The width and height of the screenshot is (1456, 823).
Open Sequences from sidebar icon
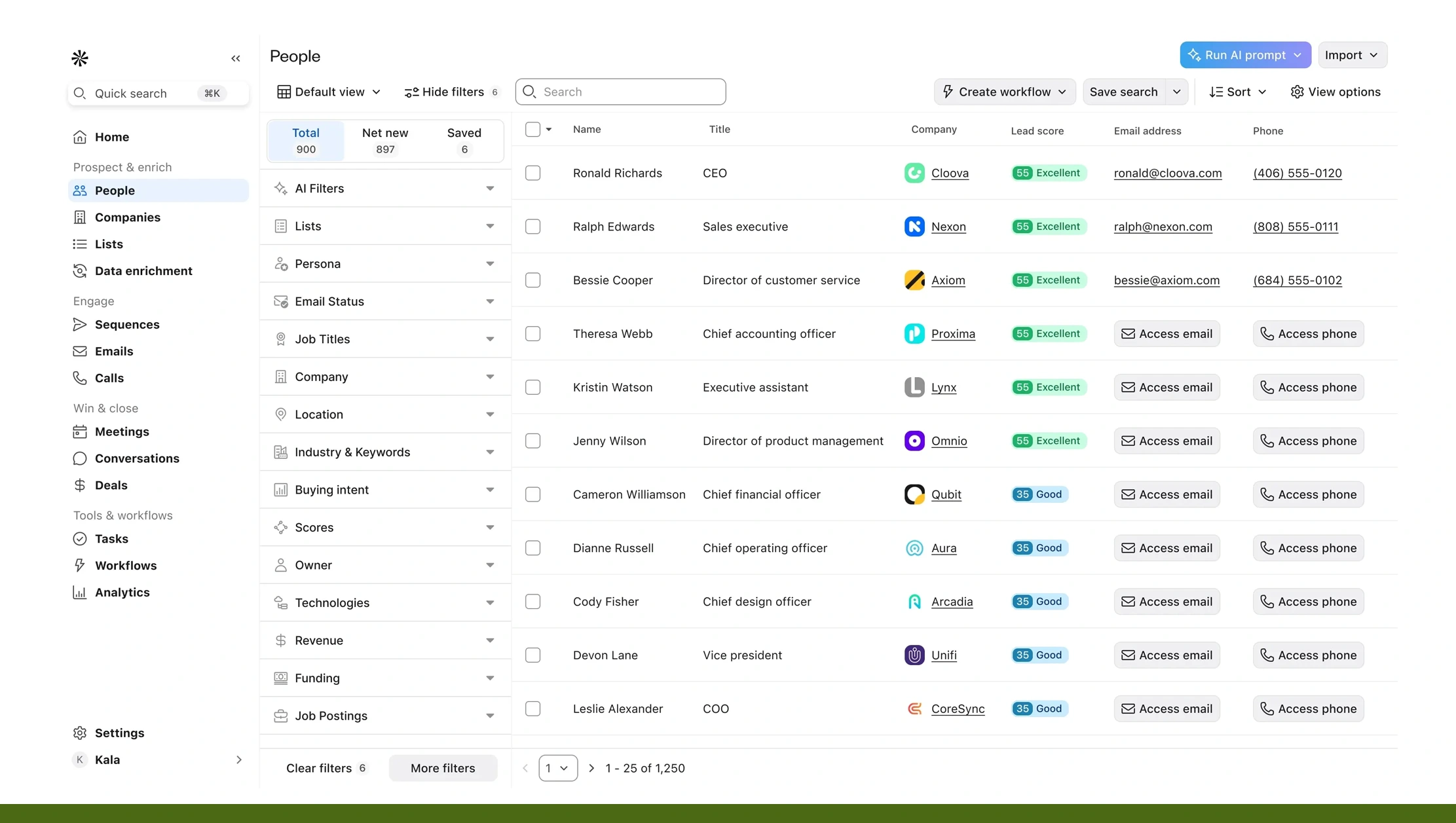[x=80, y=325]
